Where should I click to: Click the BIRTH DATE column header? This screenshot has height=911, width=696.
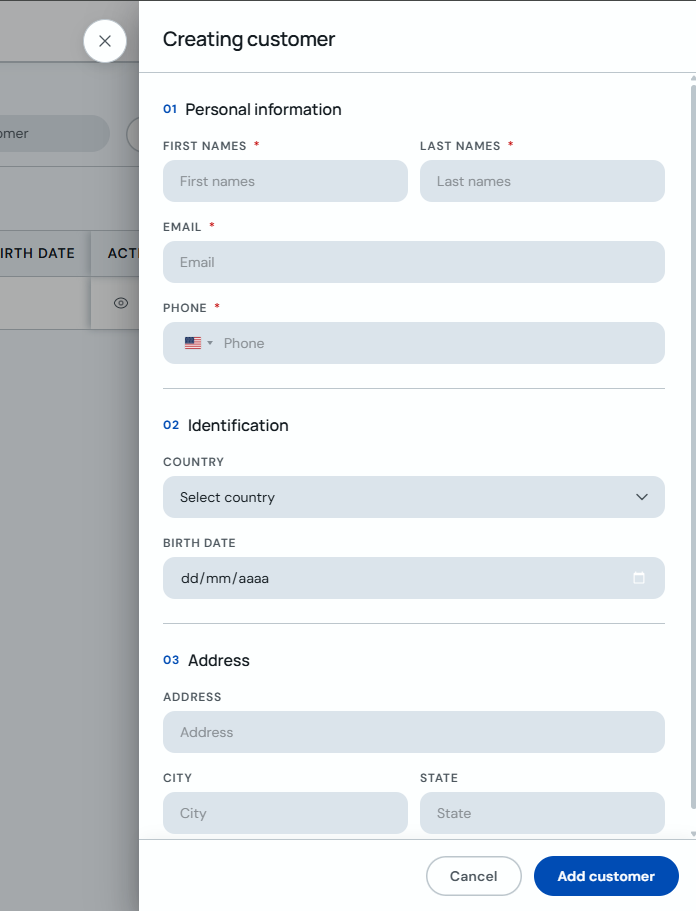pos(37,253)
